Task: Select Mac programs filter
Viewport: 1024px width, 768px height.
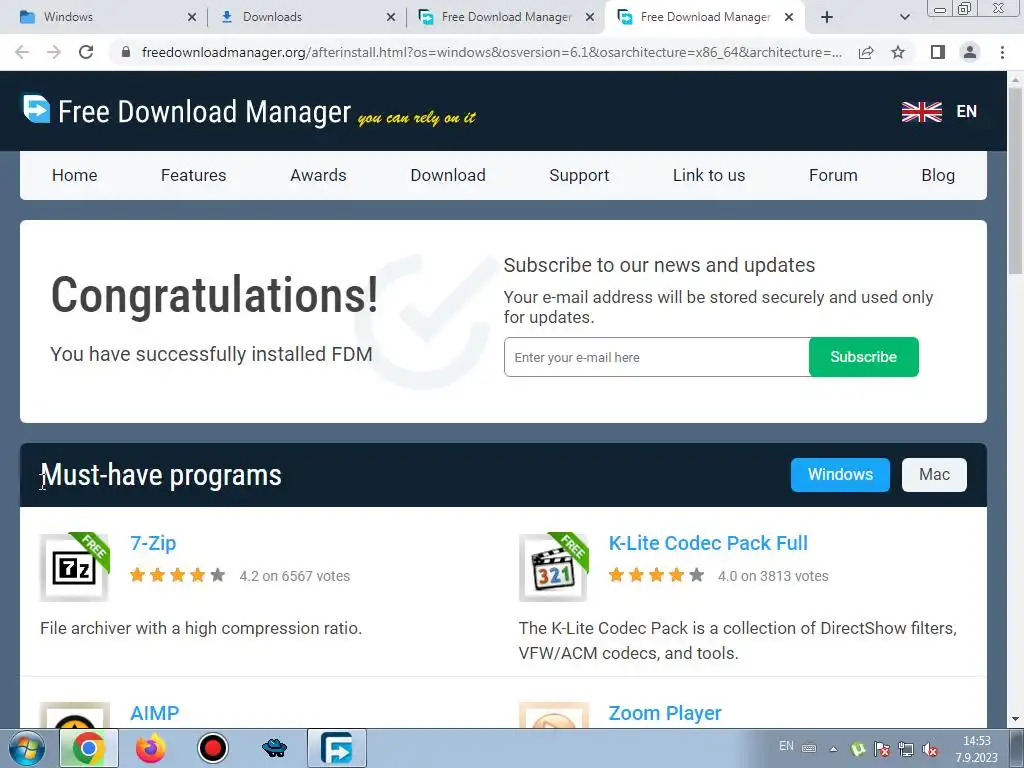Action: pyautogui.click(x=934, y=475)
